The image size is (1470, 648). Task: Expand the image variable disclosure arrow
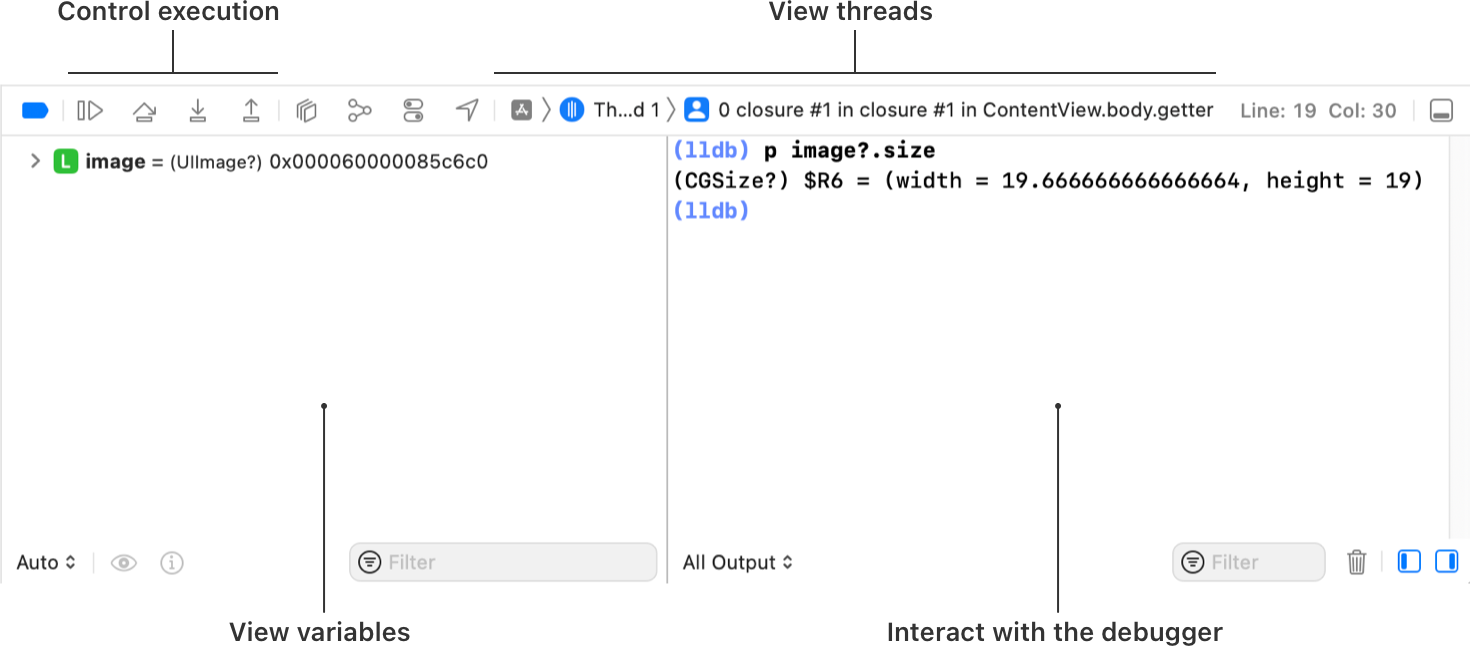click(35, 161)
